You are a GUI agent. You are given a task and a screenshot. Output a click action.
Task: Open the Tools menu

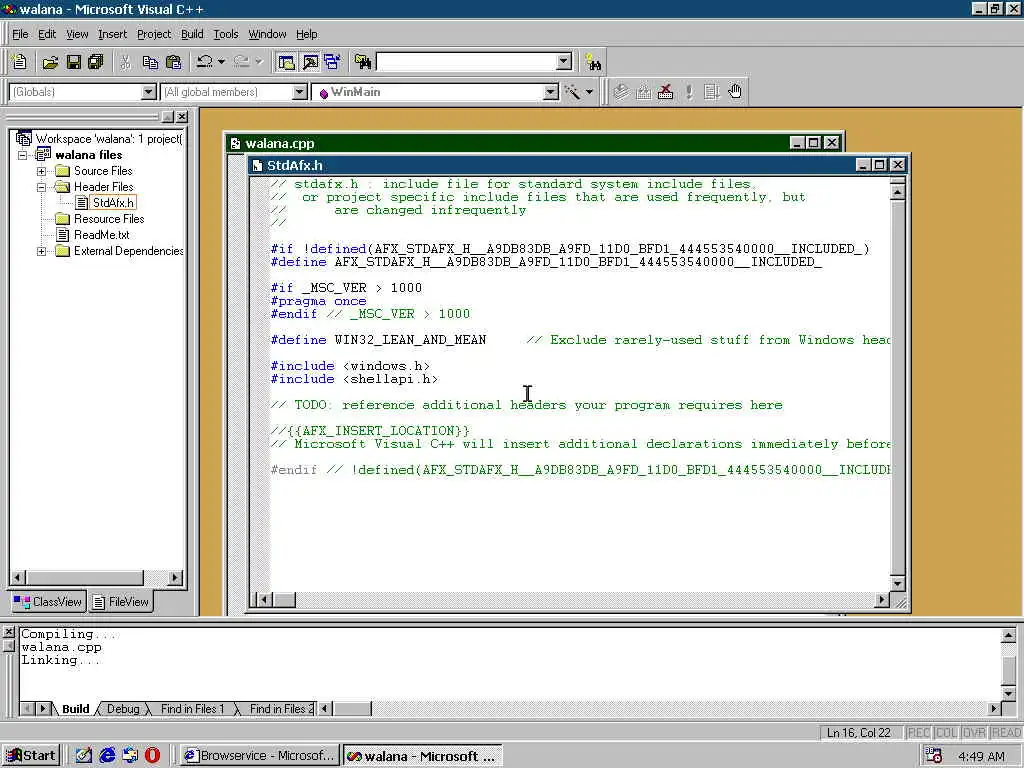226,34
